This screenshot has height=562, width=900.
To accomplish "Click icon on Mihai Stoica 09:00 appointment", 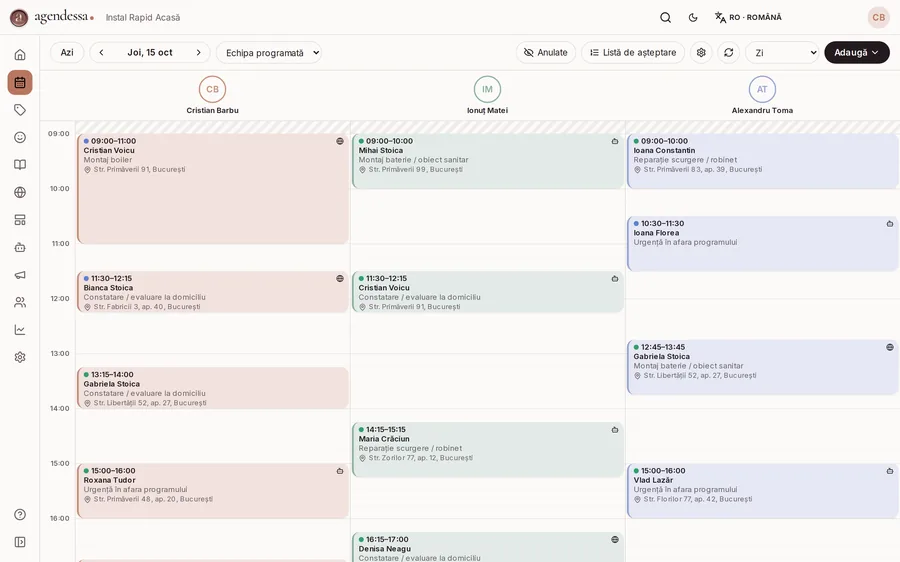I will pyautogui.click(x=615, y=141).
